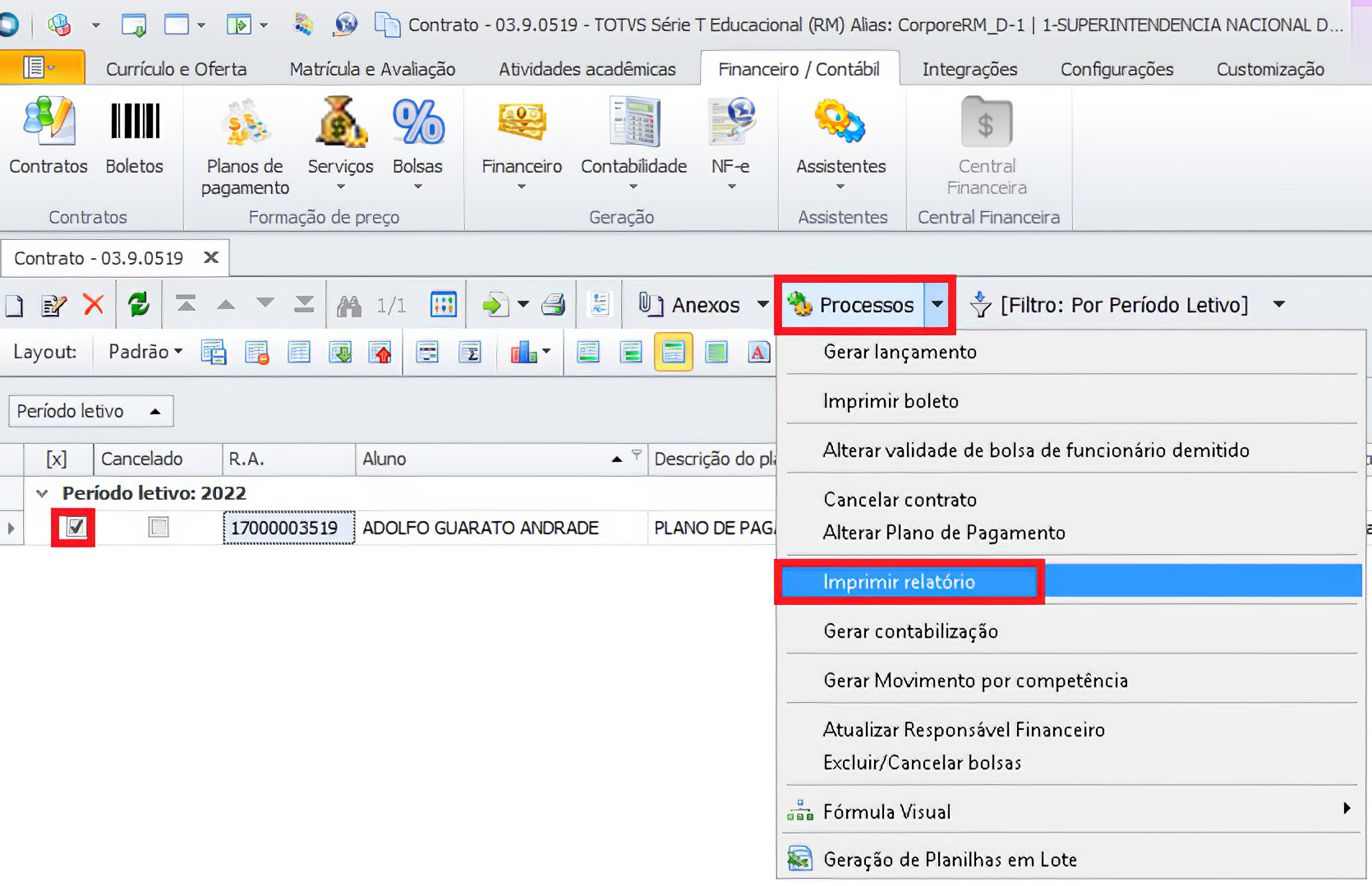This screenshot has height=886, width=1372.
Task: Collapse the Período letivo: 2022 group
Action: click(42, 493)
